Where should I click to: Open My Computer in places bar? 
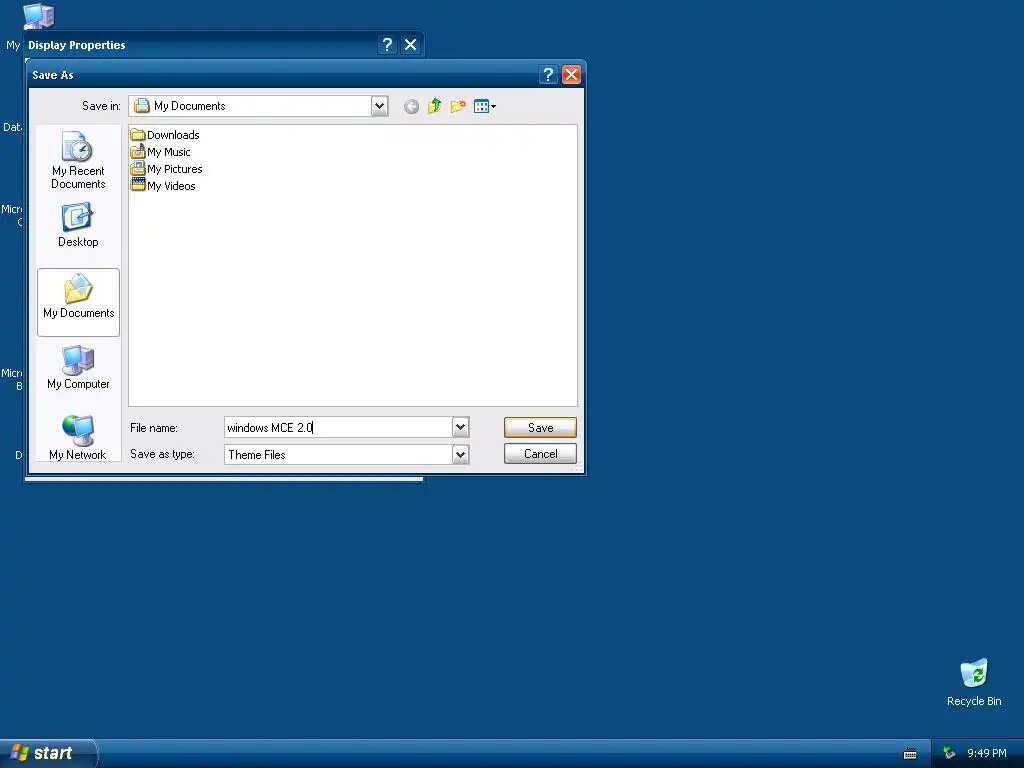(x=78, y=367)
